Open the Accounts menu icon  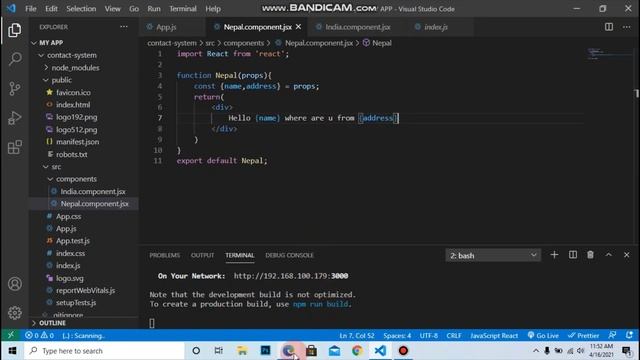pyautogui.click(x=15, y=284)
